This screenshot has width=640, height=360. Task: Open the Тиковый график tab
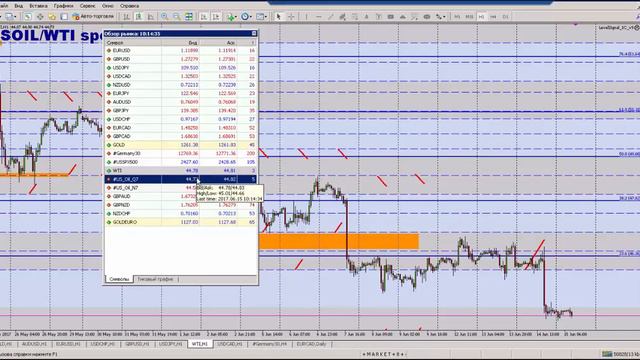click(x=155, y=279)
